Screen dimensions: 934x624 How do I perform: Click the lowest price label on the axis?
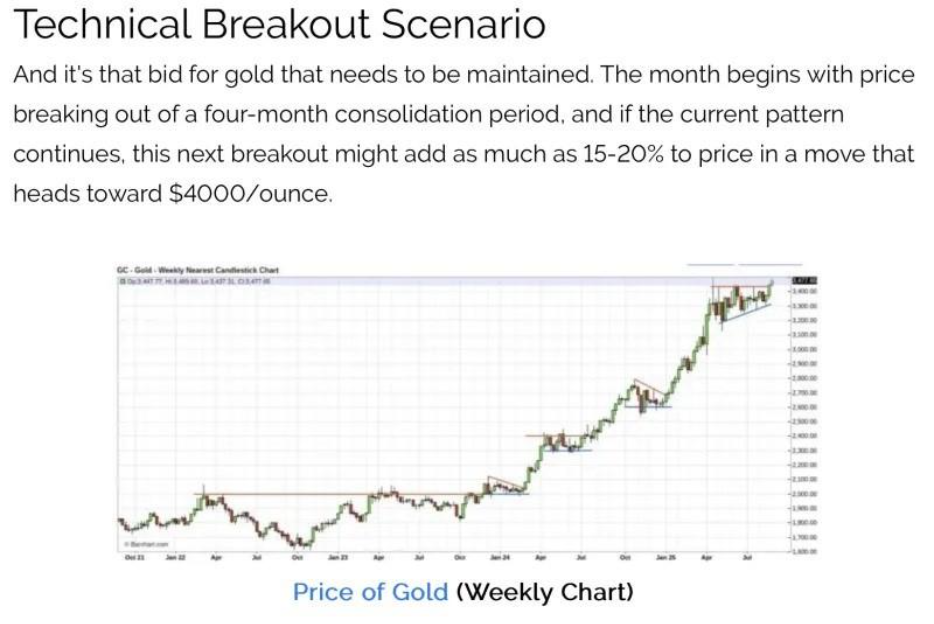tap(806, 552)
